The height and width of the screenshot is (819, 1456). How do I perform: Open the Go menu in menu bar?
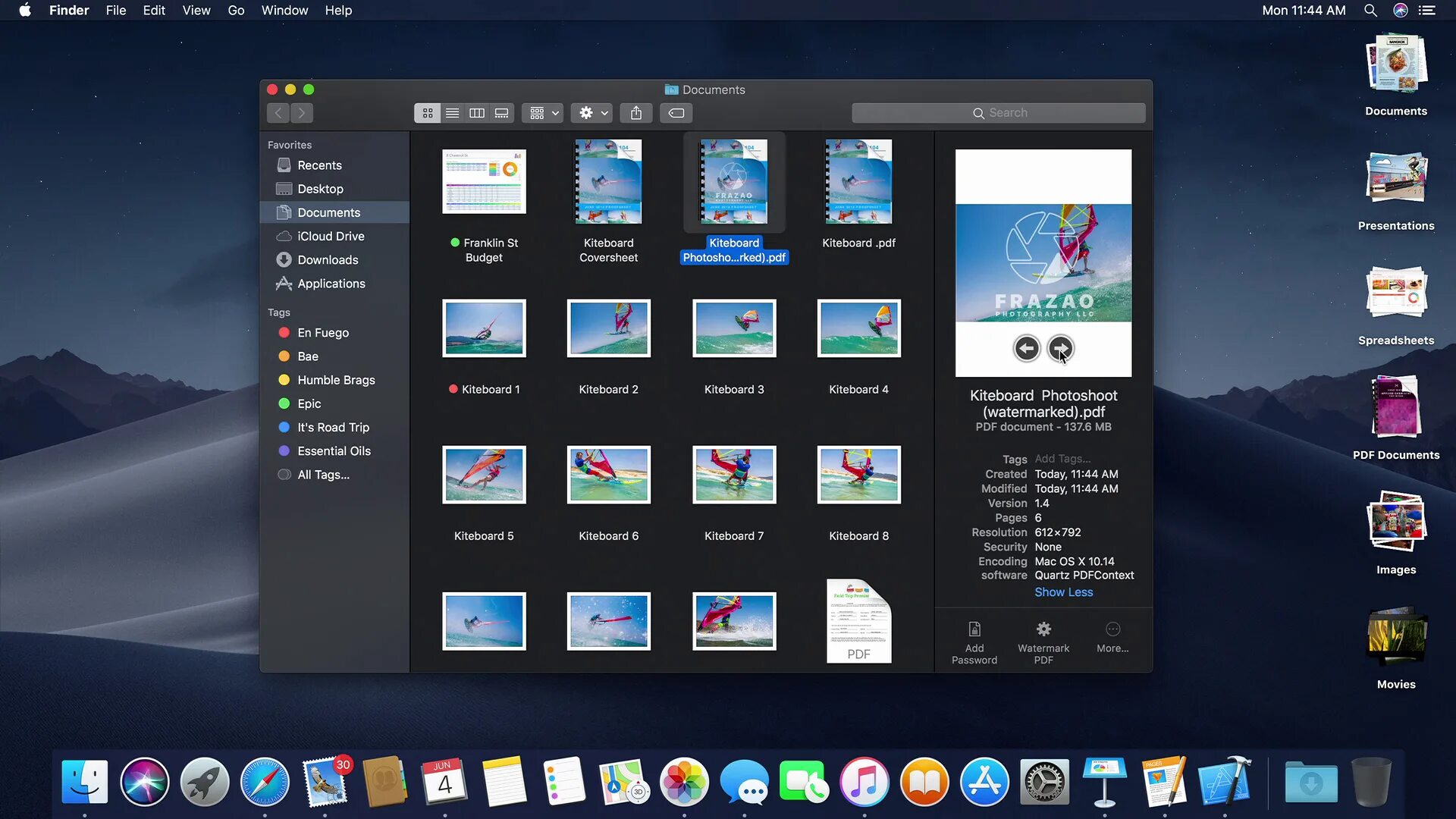coord(236,11)
